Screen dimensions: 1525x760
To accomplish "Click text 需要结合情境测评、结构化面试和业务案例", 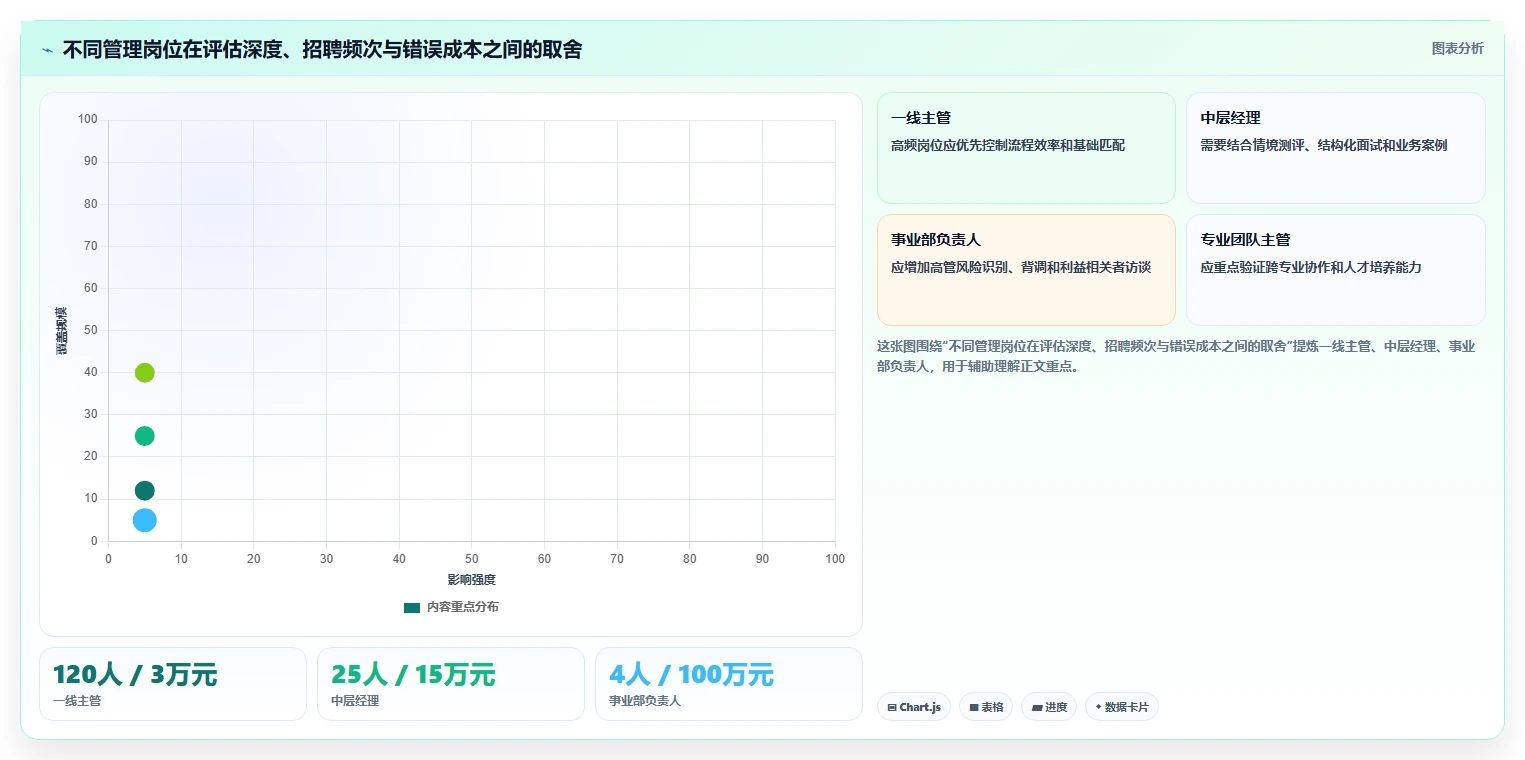I will pyautogui.click(x=1324, y=146).
